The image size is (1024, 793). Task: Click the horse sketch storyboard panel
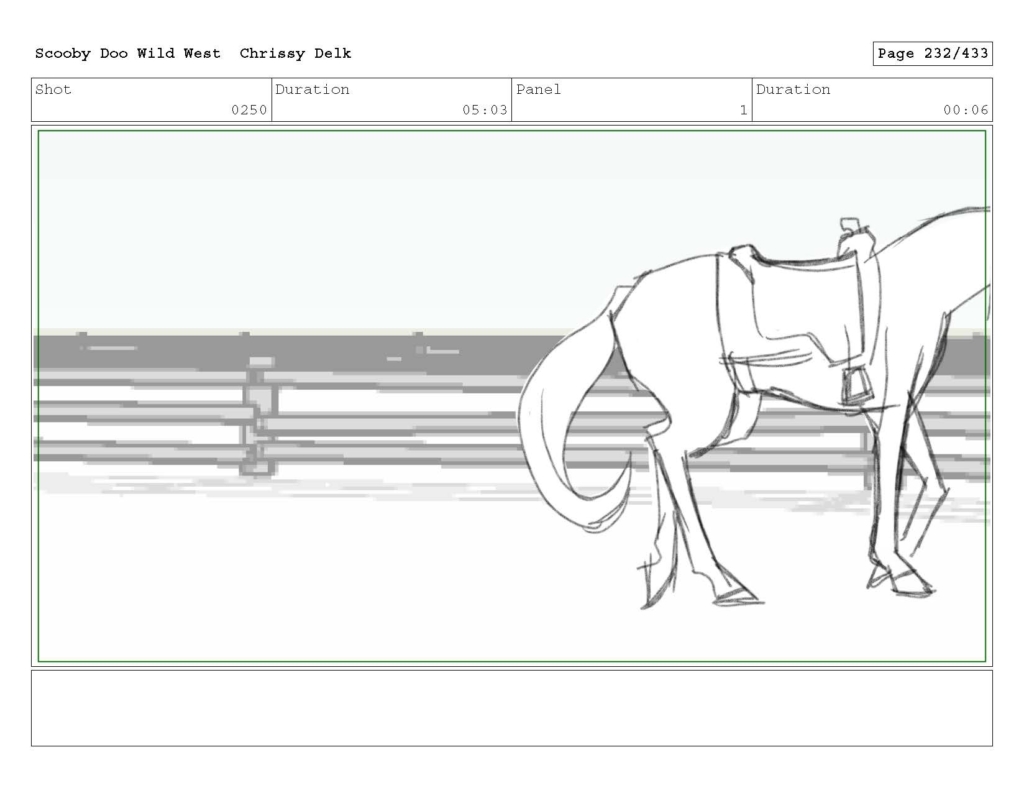point(512,396)
